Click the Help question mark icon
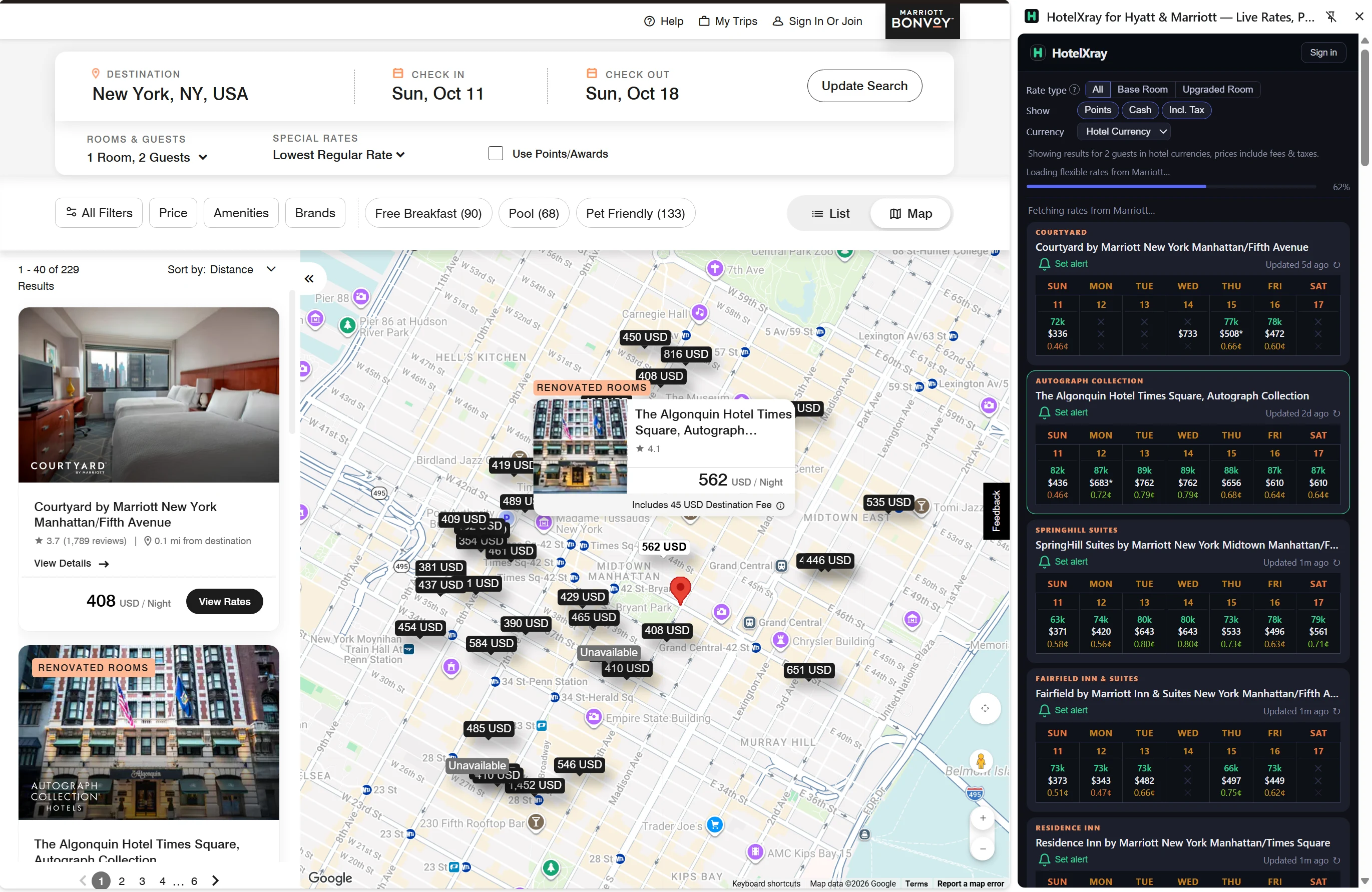1372x892 pixels. pyautogui.click(x=649, y=22)
